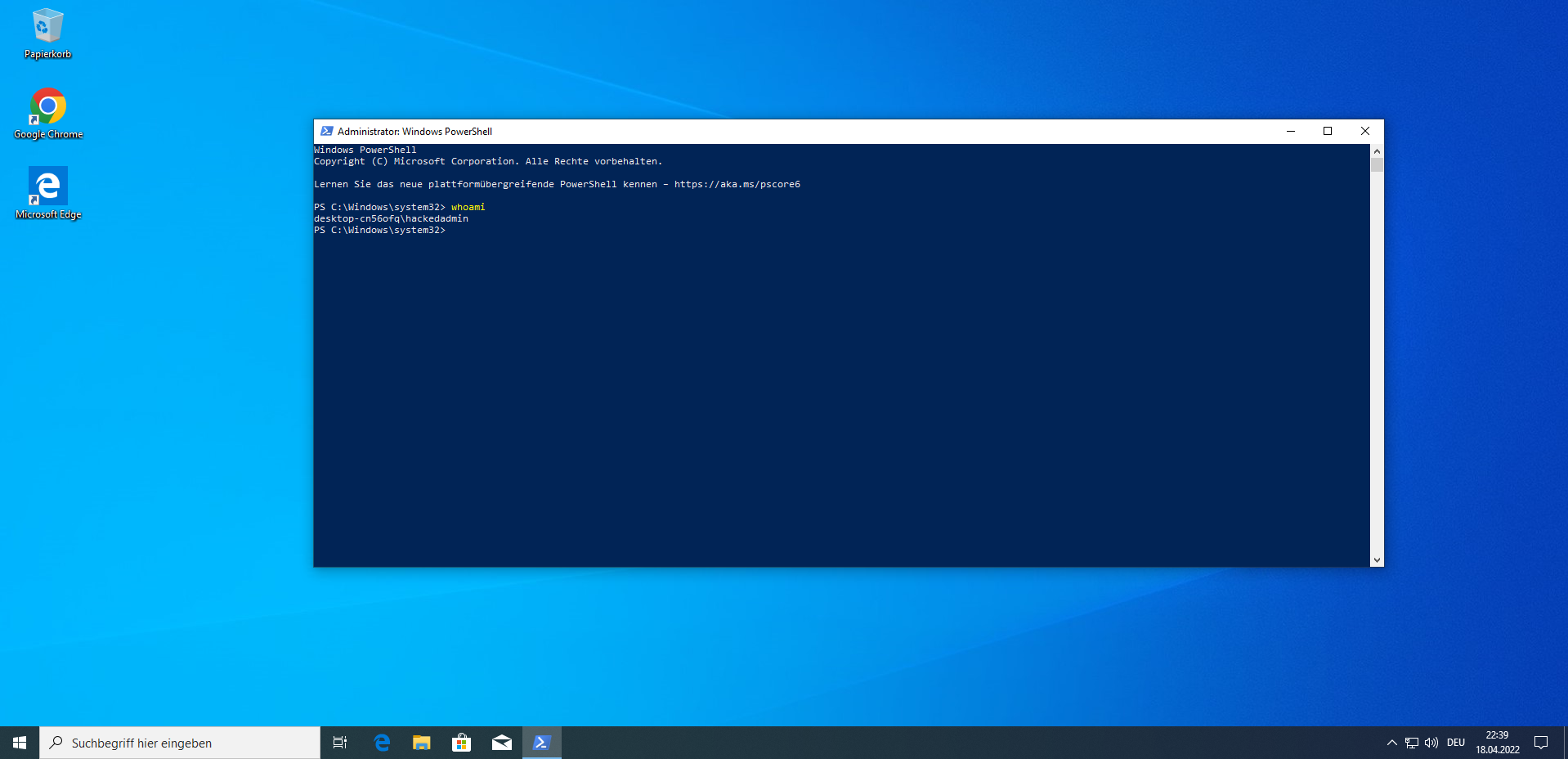Viewport: 1568px width, 759px height.
Task: Open the notification center icon
Action: 1541,743
